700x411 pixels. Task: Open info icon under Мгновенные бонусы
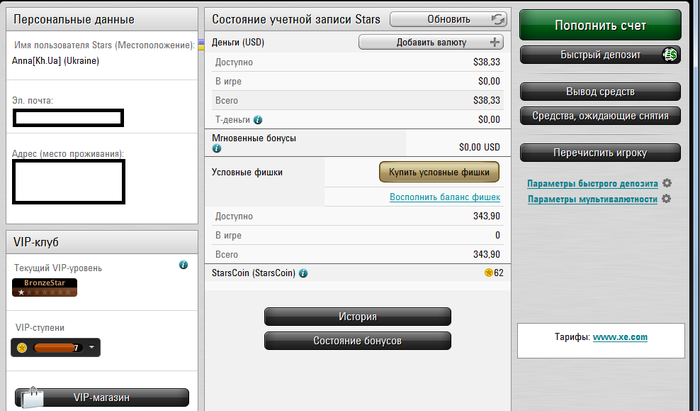click(x=217, y=148)
